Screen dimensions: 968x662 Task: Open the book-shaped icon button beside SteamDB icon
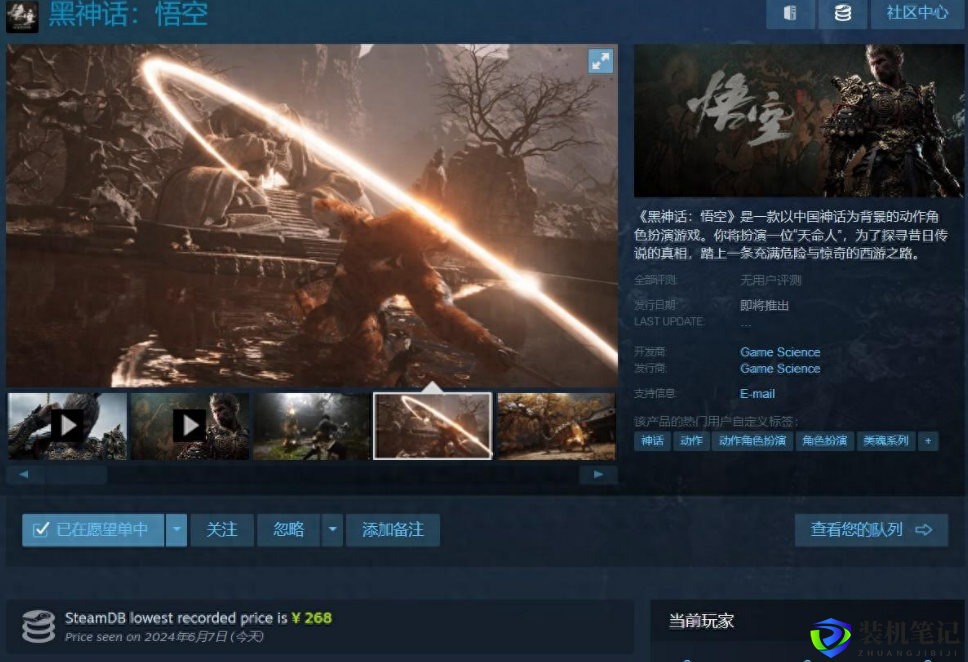[790, 14]
